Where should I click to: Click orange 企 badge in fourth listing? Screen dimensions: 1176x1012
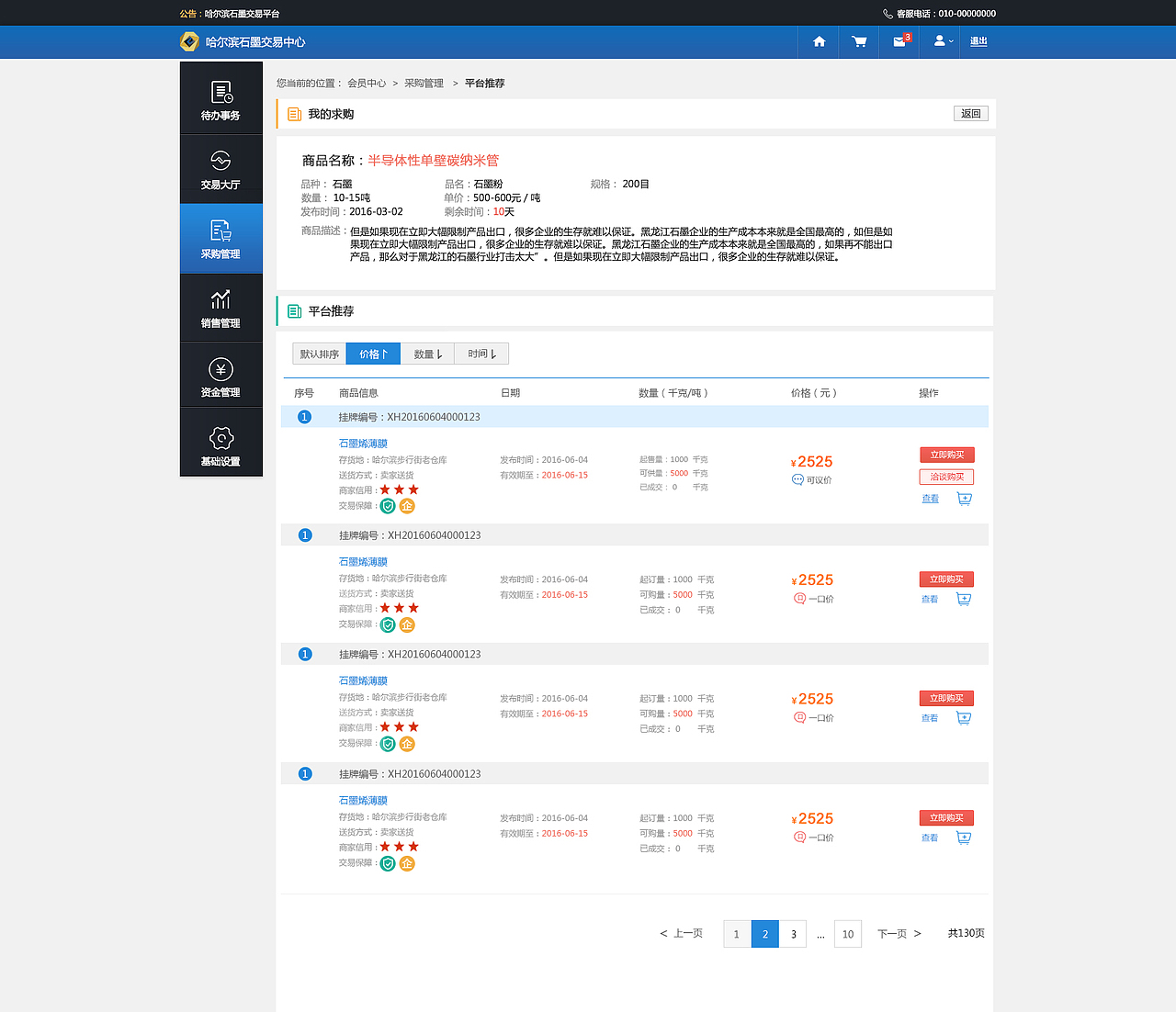click(x=407, y=863)
